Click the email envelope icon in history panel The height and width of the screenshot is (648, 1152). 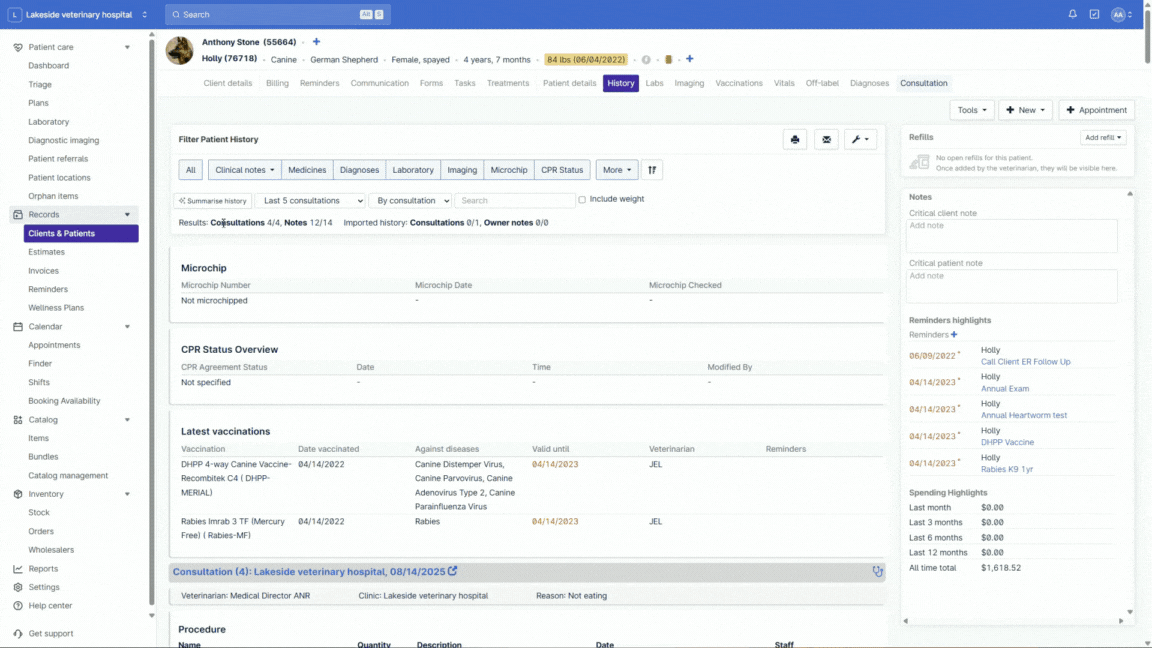pyautogui.click(x=826, y=139)
